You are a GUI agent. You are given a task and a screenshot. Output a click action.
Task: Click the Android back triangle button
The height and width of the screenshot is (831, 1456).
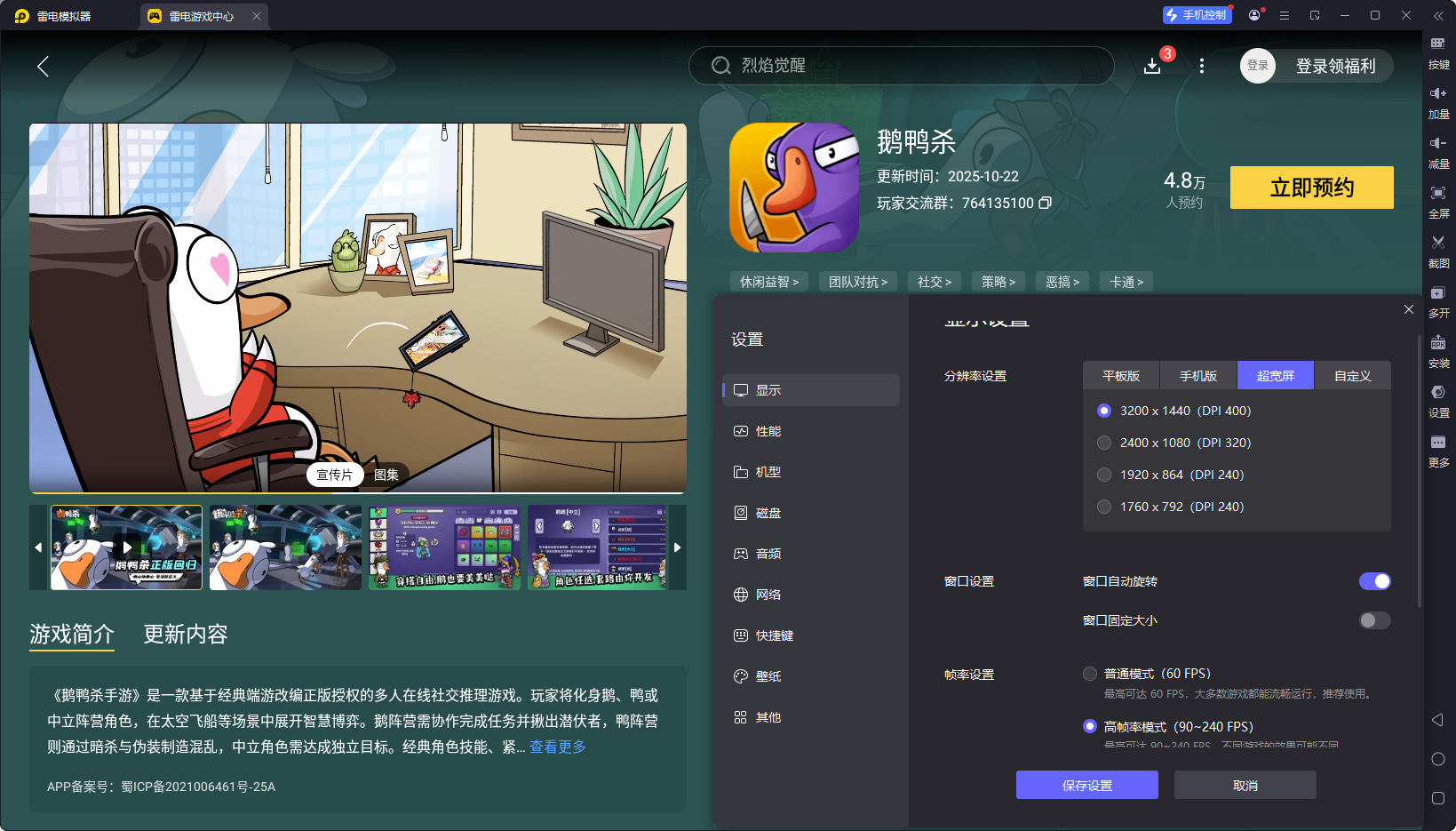[1437, 720]
